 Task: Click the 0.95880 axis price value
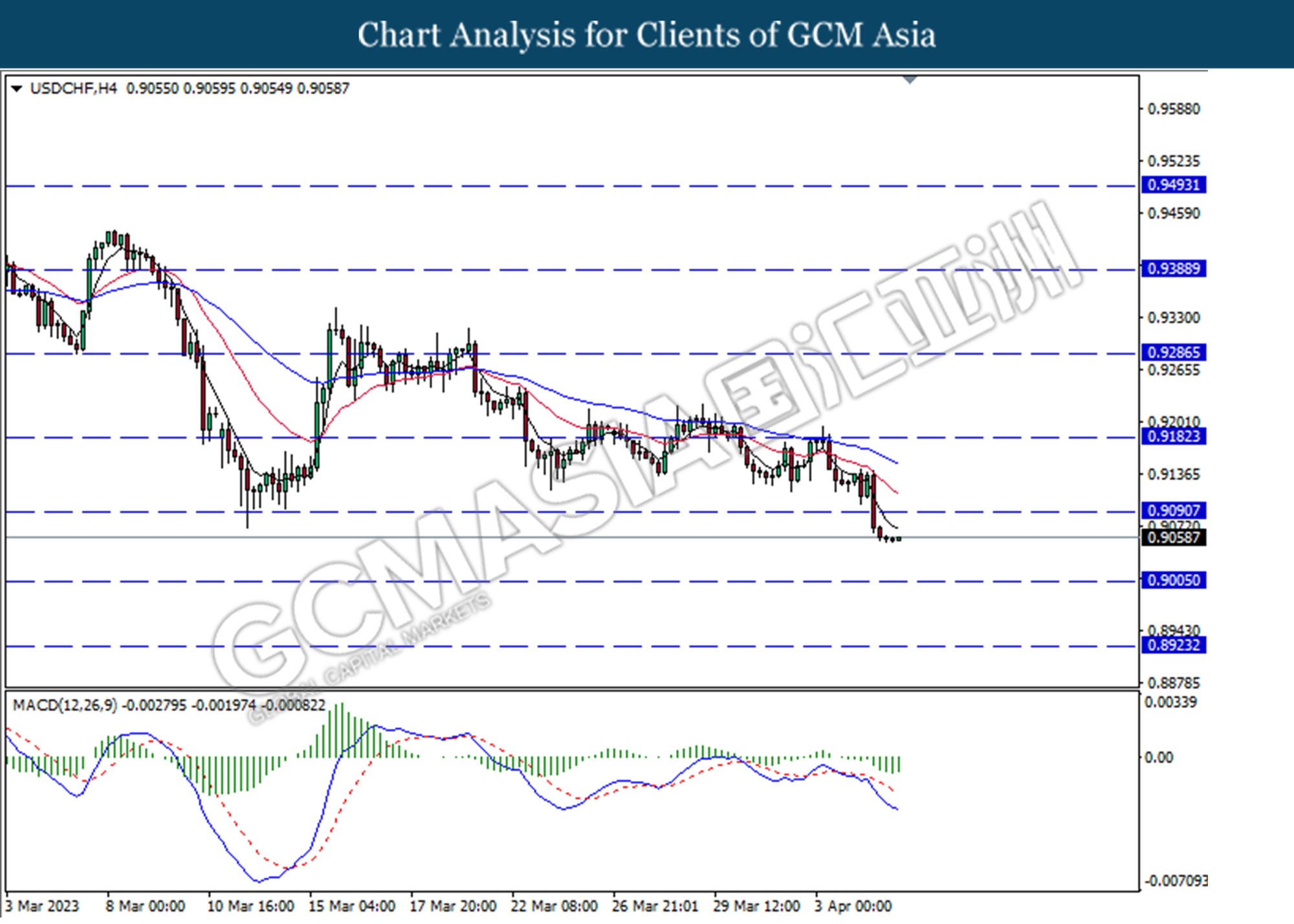point(1174,109)
